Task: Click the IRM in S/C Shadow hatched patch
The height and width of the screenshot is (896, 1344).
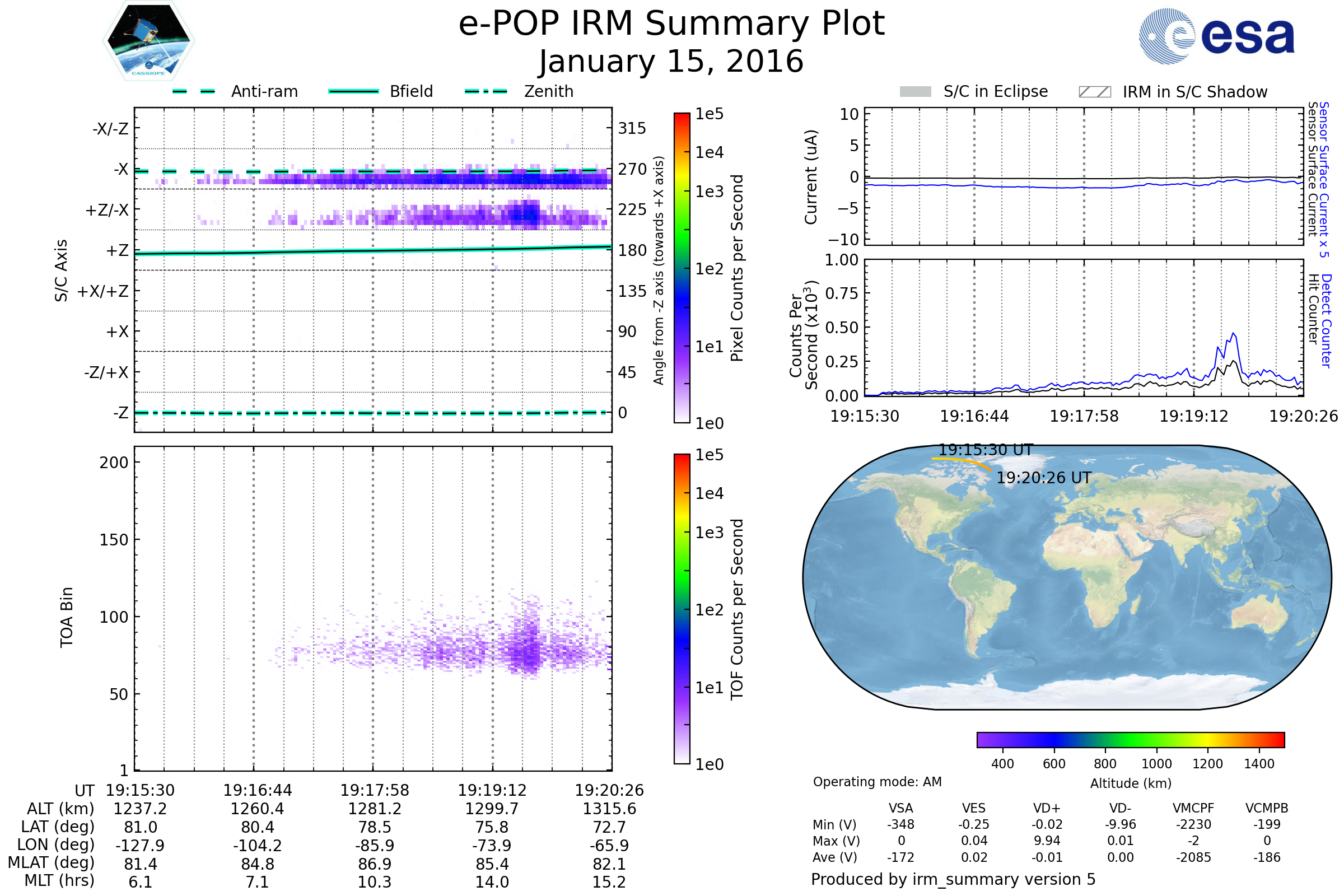Action: [1094, 92]
